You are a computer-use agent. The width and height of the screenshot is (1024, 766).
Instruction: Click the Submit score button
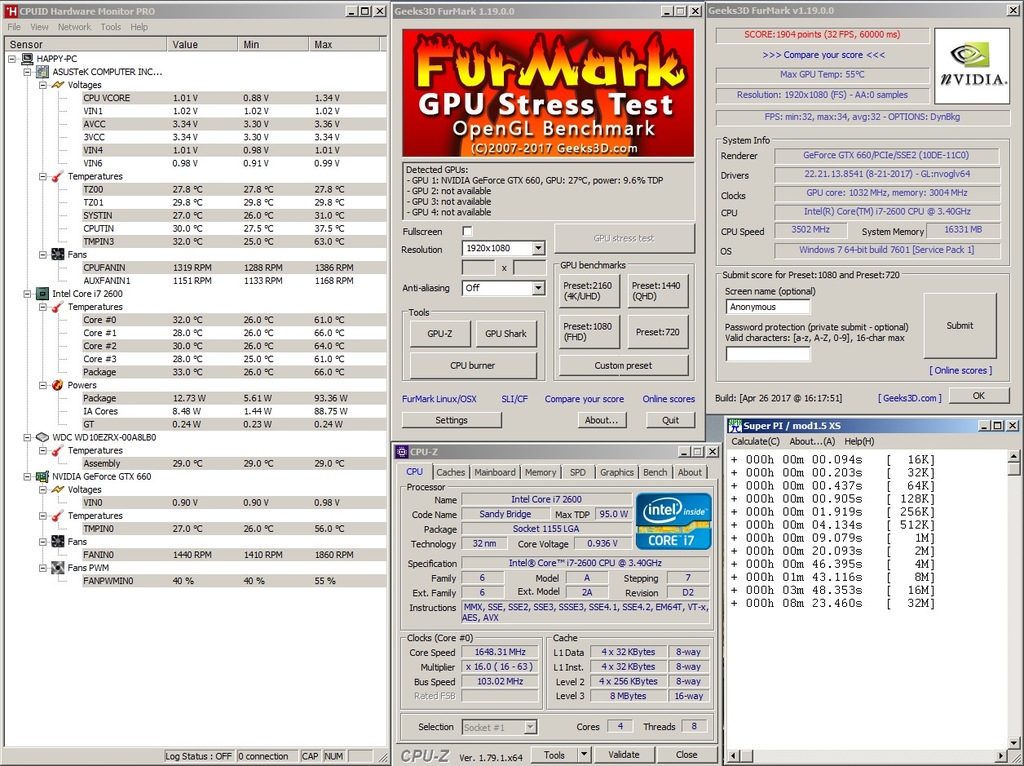coord(959,325)
